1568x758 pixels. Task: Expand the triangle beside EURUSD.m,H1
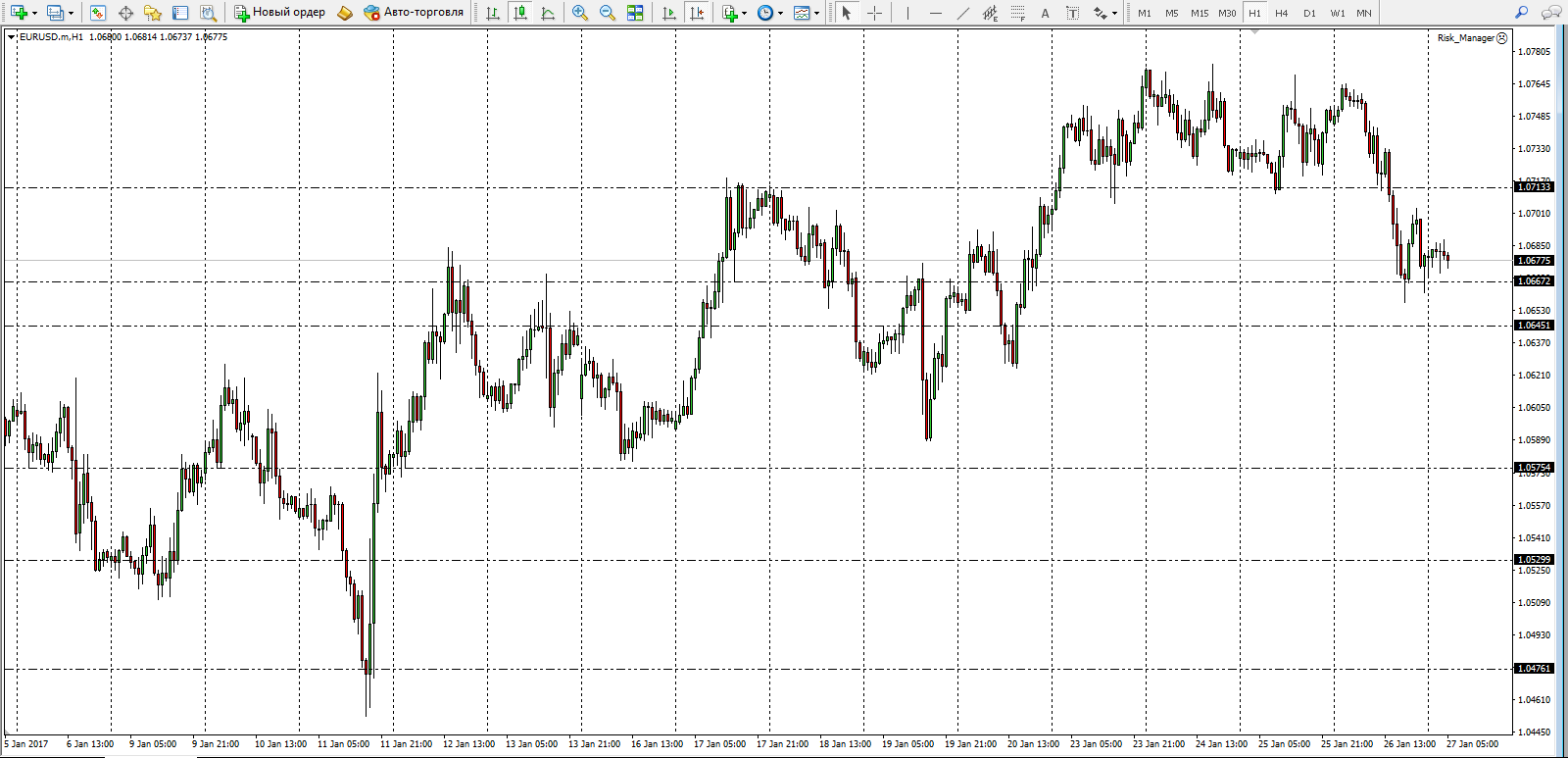pyautogui.click(x=12, y=37)
